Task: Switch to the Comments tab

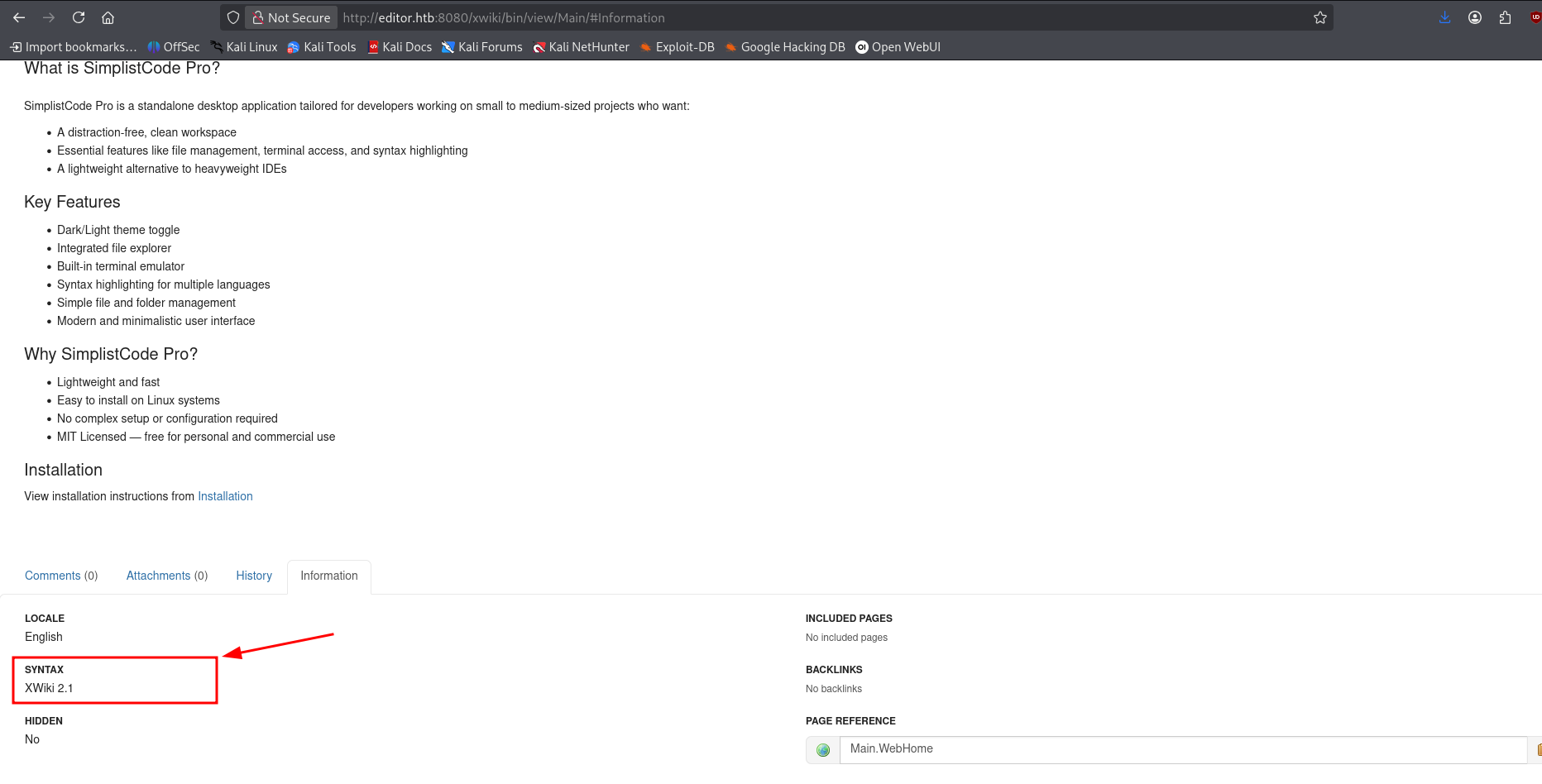Action: (x=61, y=576)
